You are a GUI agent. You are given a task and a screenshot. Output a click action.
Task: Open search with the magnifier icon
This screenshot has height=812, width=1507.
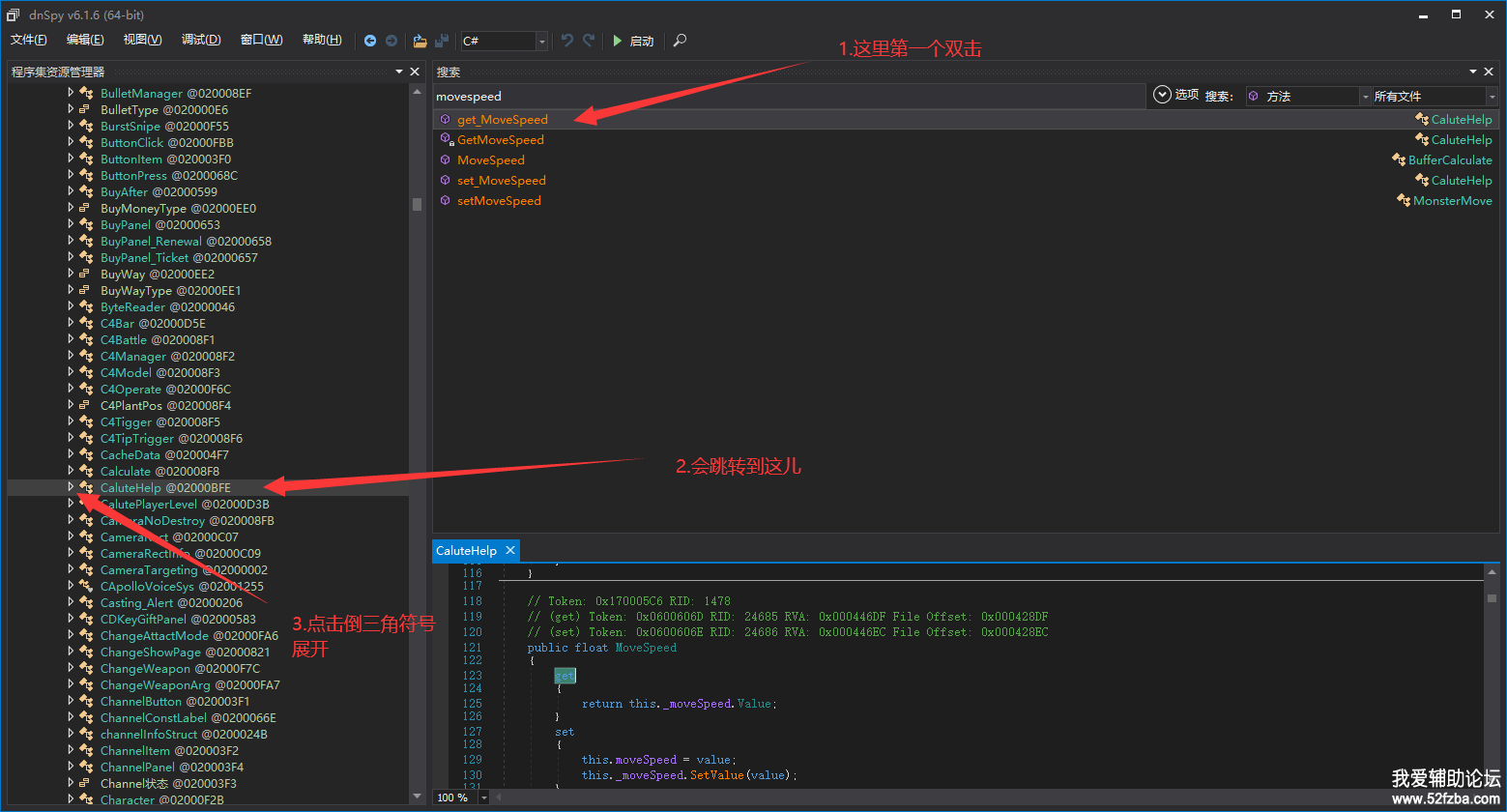click(x=680, y=41)
